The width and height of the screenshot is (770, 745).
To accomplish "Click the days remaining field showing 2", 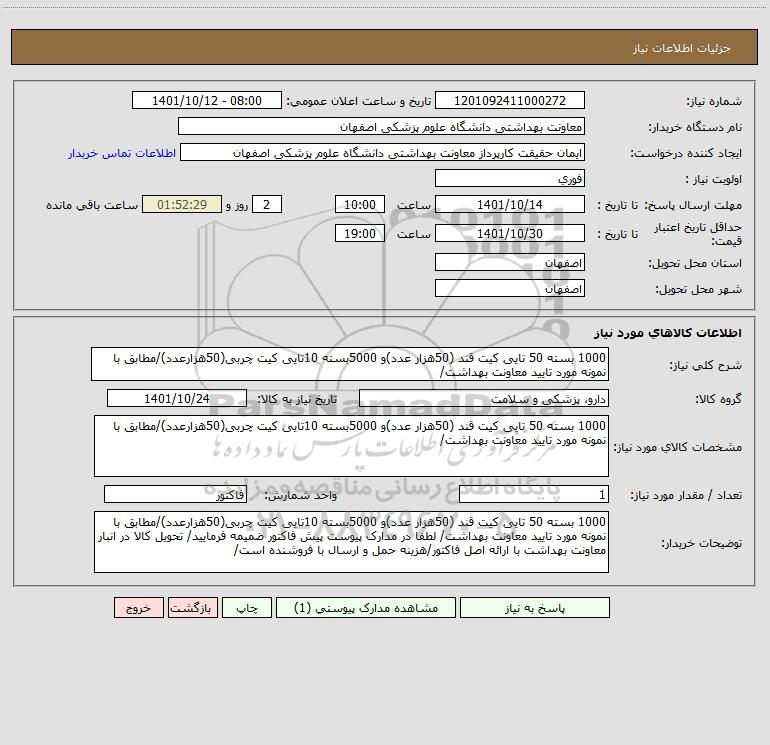I will pyautogui.click(x=267, y=204).
